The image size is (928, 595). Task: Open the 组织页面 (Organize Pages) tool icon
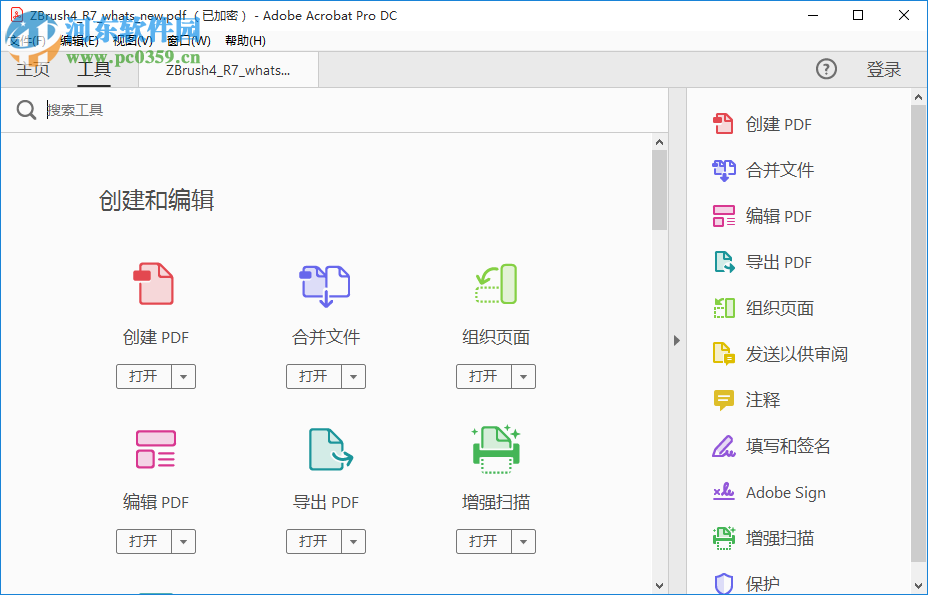495,285
